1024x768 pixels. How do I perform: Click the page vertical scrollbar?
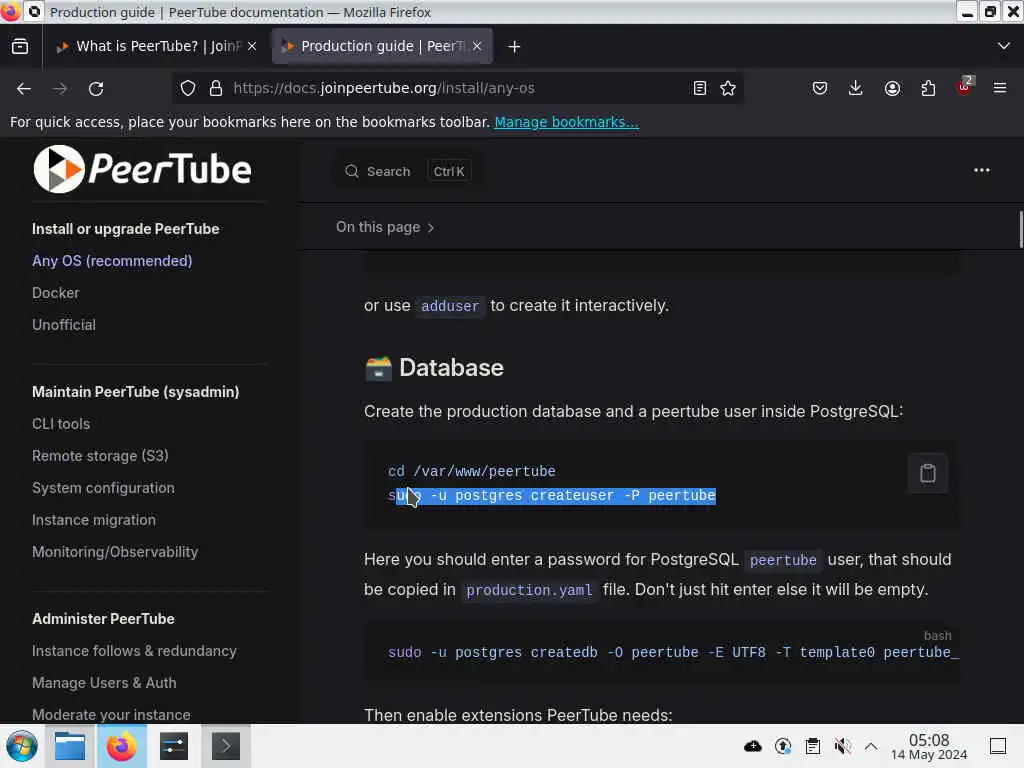click(x=1021, y=229)
